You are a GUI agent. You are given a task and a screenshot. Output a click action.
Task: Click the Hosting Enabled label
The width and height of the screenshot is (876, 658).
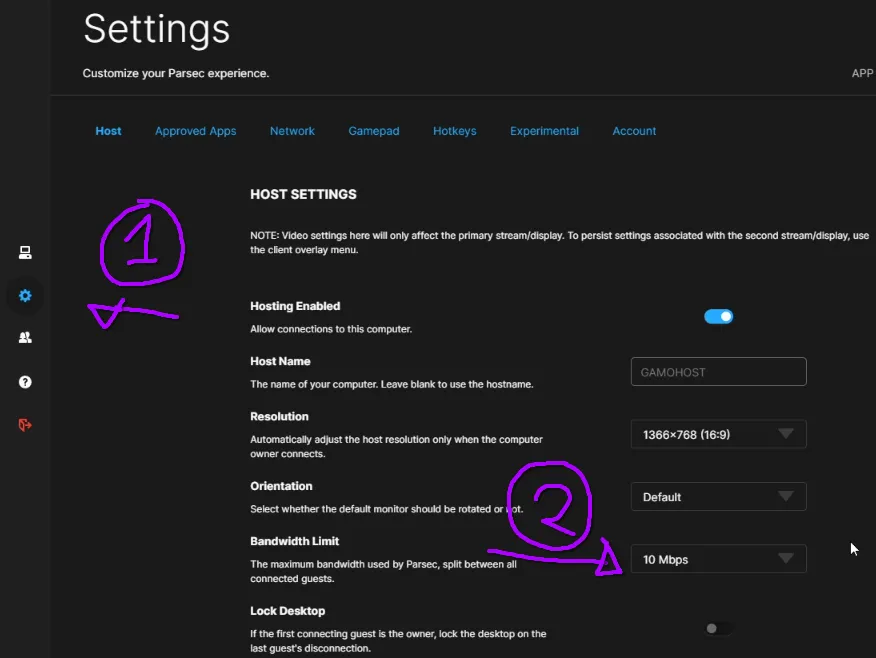click(x=295, y=306)
